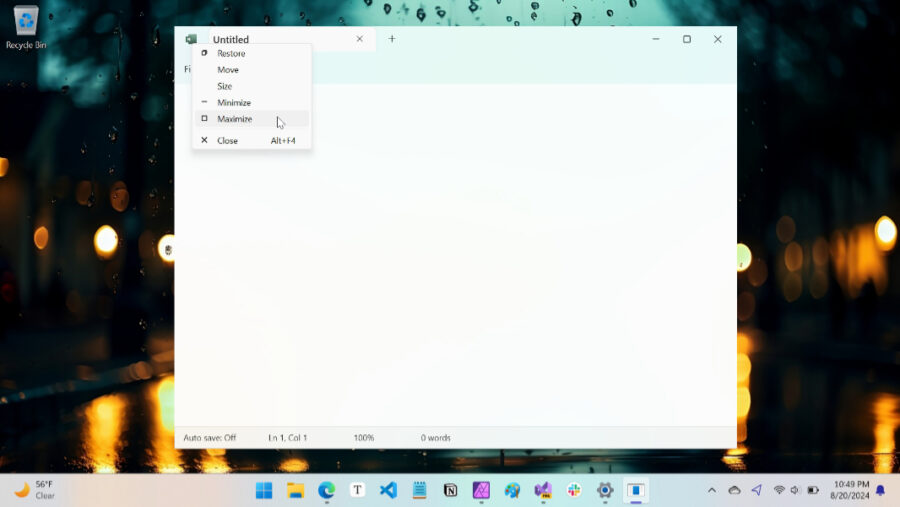The width and height of the screenshot is (900, 507).
Task: Minimize the window using title bar button
Action: (656, 39)
